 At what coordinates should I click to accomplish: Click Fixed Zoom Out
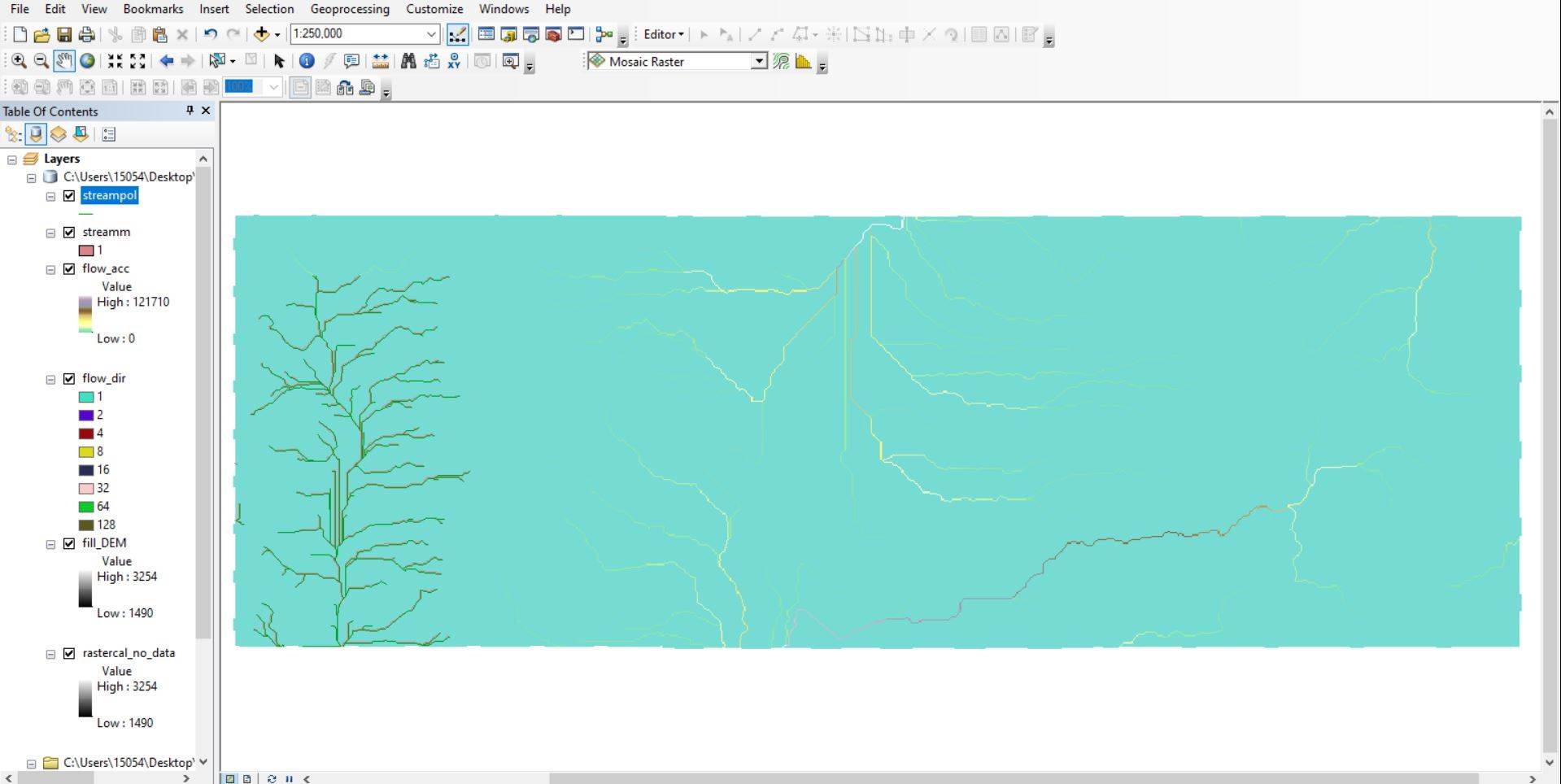137,61
